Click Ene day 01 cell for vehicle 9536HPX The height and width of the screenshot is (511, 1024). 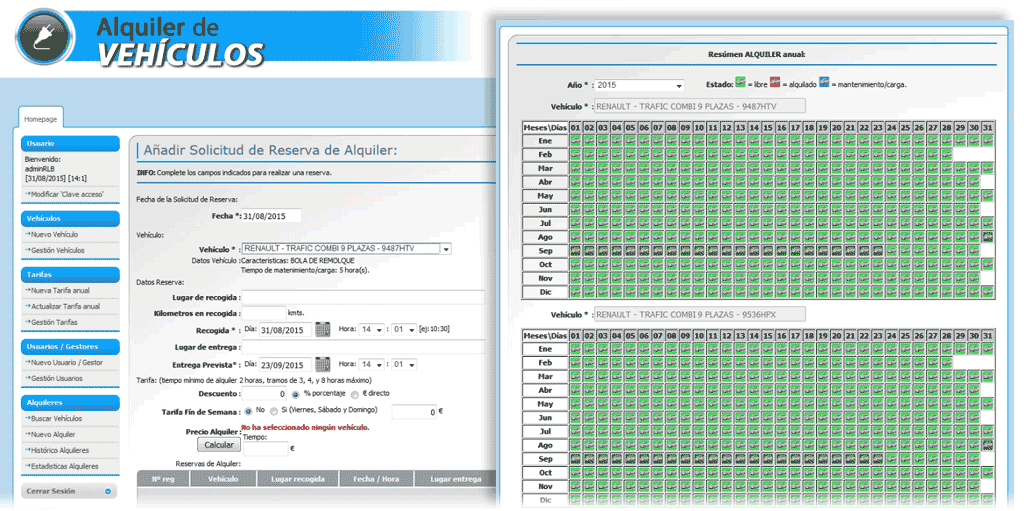pyautogui.click(x=576, y=349)
